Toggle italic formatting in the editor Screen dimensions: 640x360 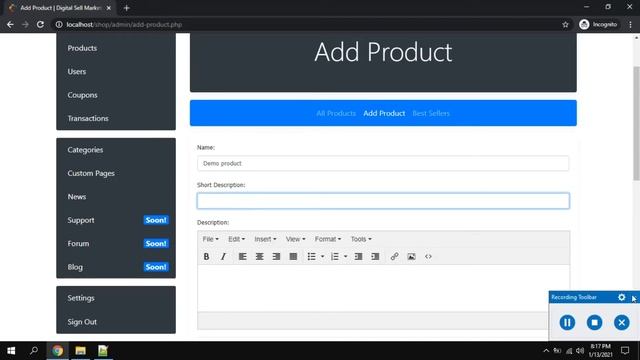coord(223,256)
